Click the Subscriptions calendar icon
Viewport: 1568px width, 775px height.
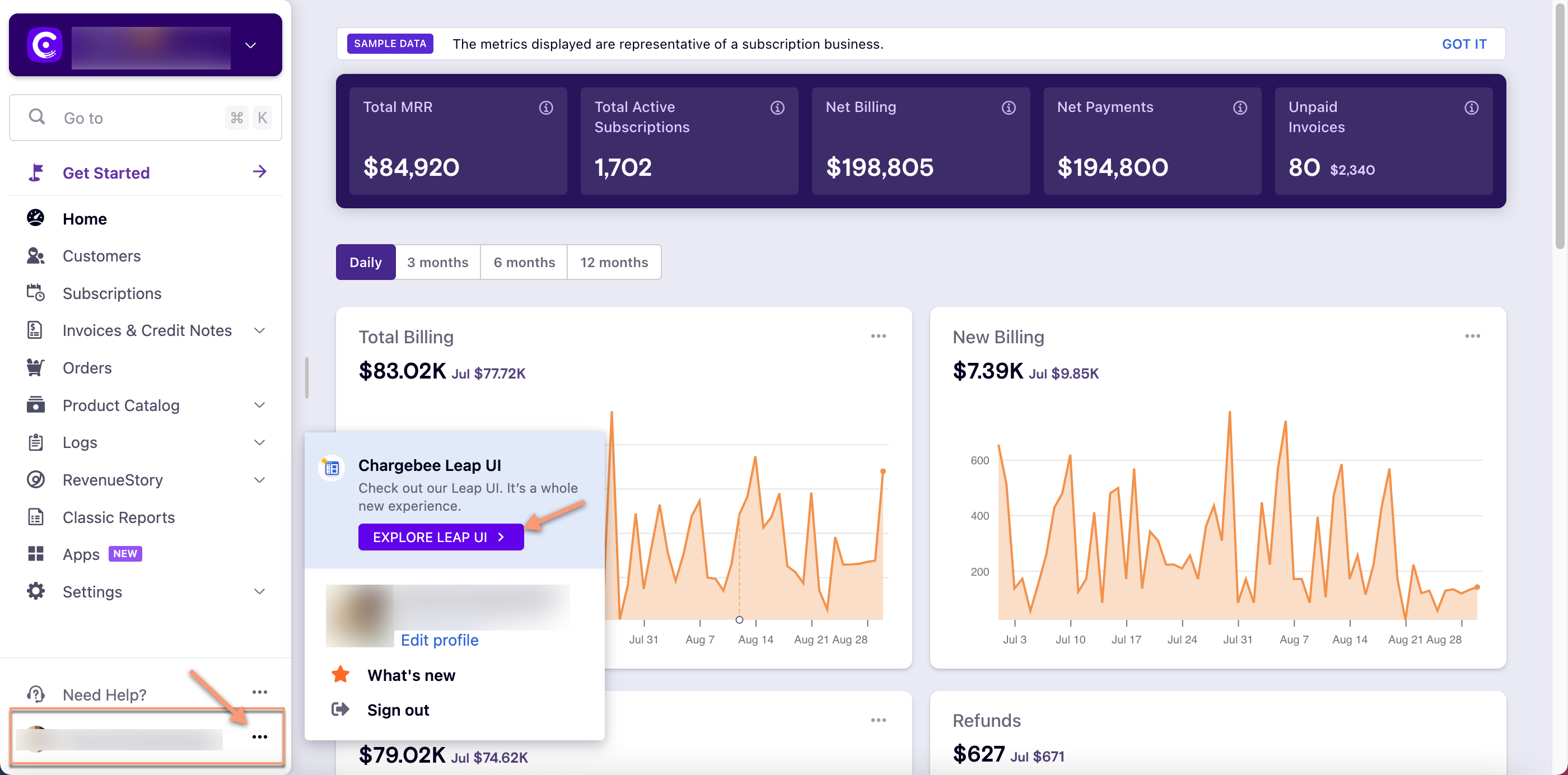(x=36, y=293)
